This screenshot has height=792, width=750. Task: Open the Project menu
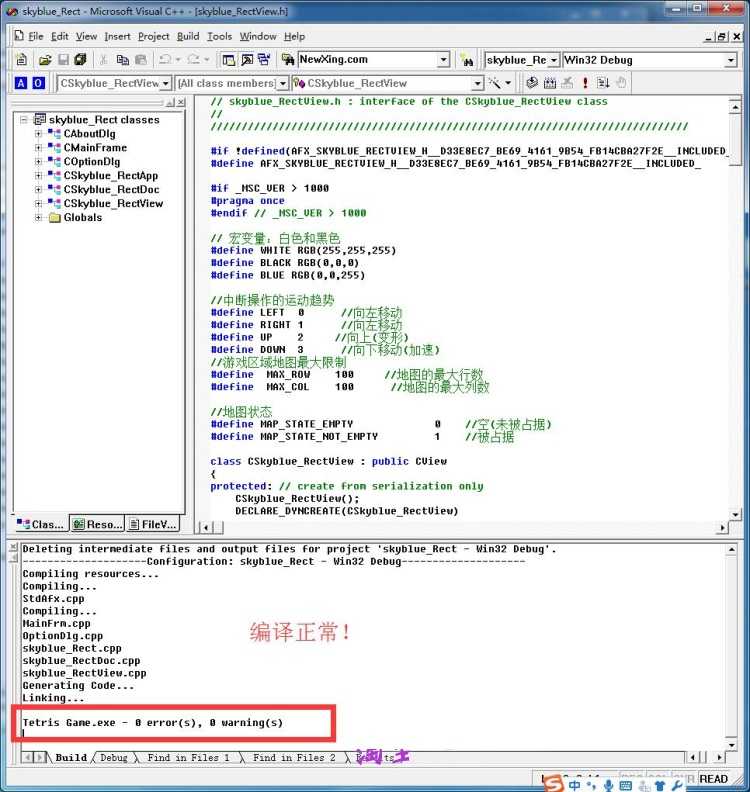[x=154, y=36]
